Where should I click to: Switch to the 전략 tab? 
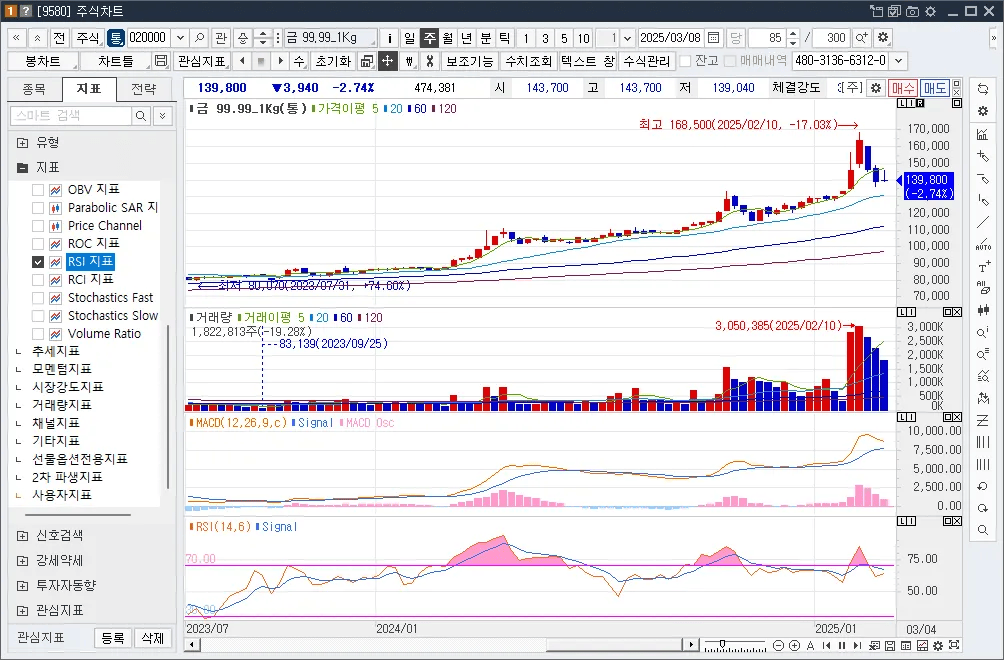[143, 89]
